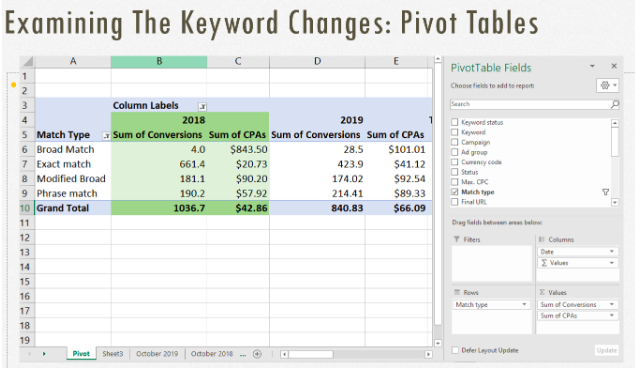This screenshot has width=635, height=368.
Task: Expand the Date field dropdown in Columns
Action: click(x=612, y=251)
